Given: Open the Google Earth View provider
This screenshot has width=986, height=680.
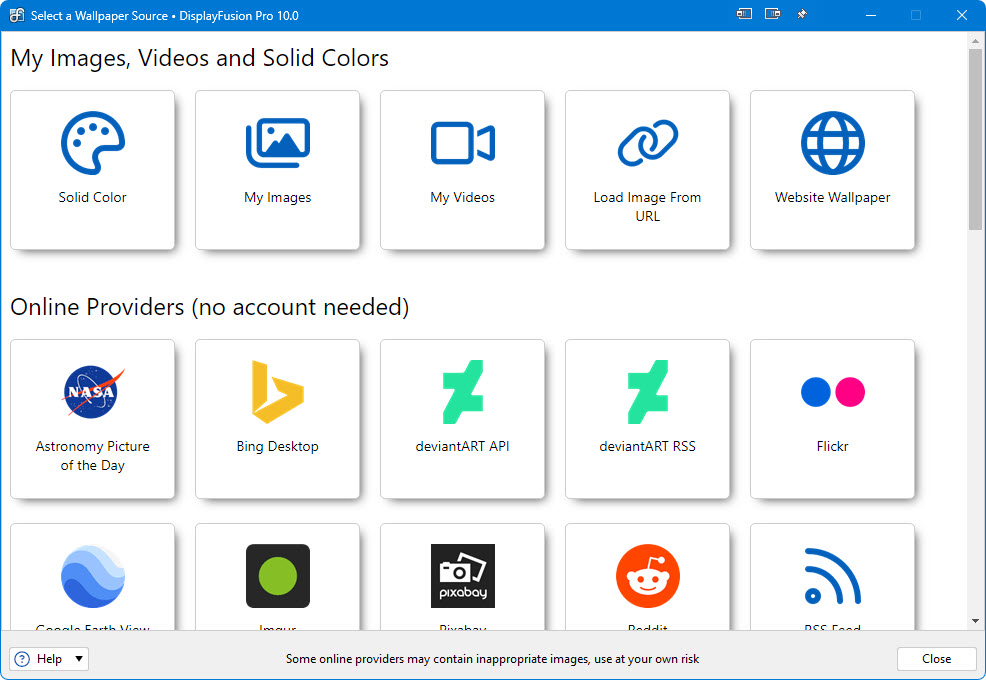Looking at the screenshot, I should 92,577.
